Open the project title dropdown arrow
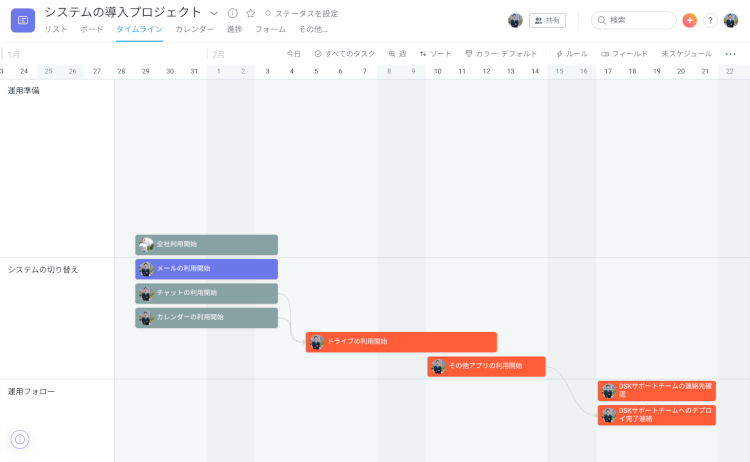 click(x=214, y=13)
